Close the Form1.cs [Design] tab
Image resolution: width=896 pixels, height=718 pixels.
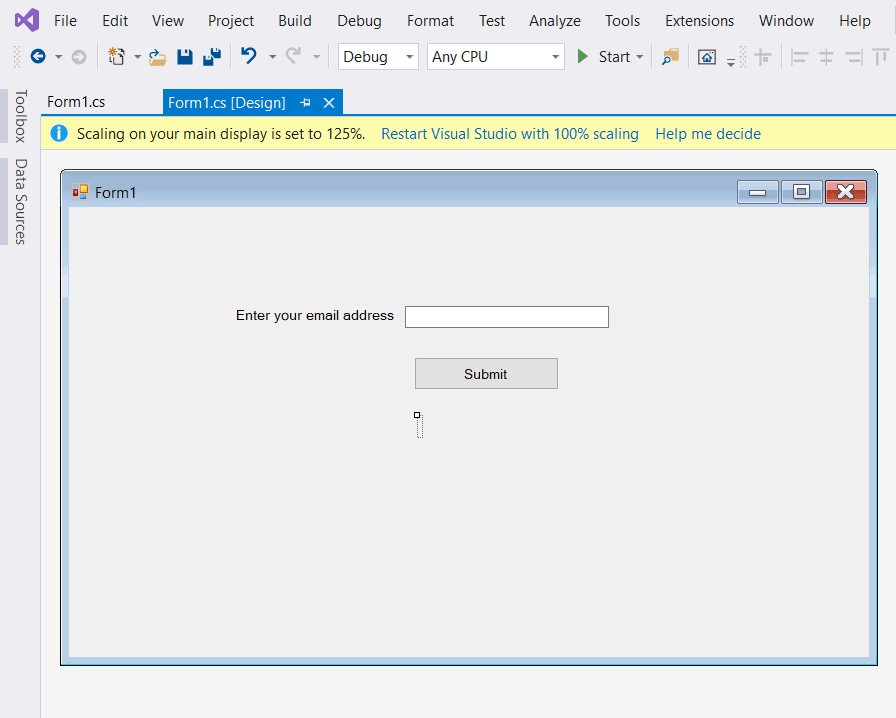(329, 103)
